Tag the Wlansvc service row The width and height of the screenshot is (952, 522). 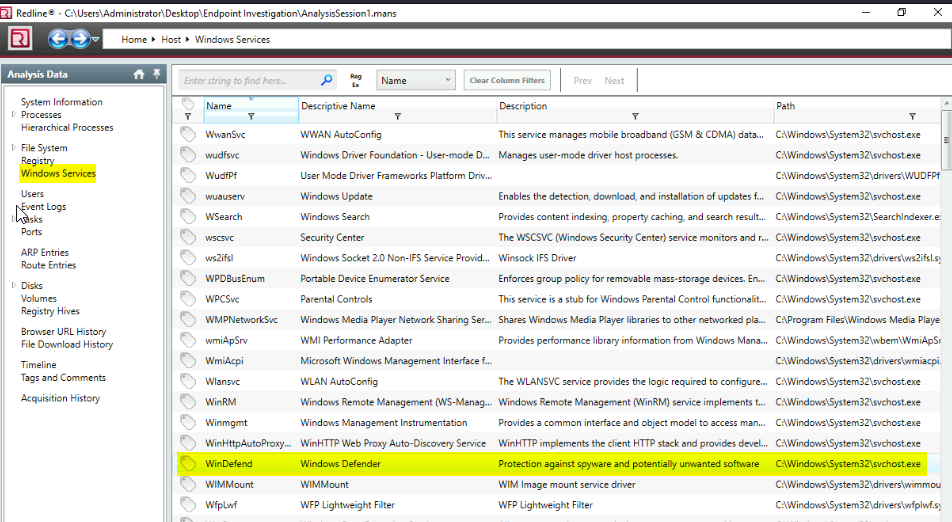[x=188, y=381]
